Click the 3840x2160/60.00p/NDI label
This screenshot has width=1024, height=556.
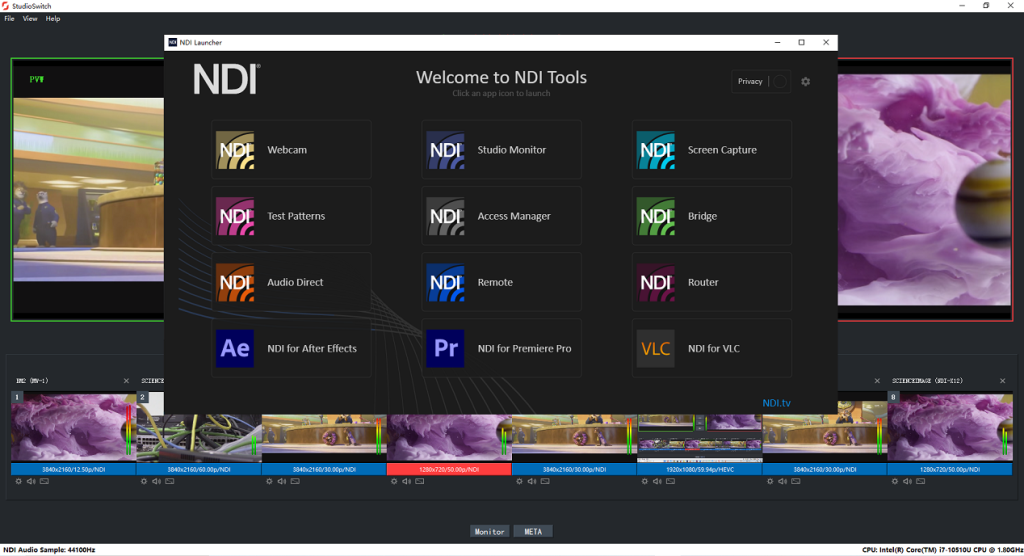(199, 469)
